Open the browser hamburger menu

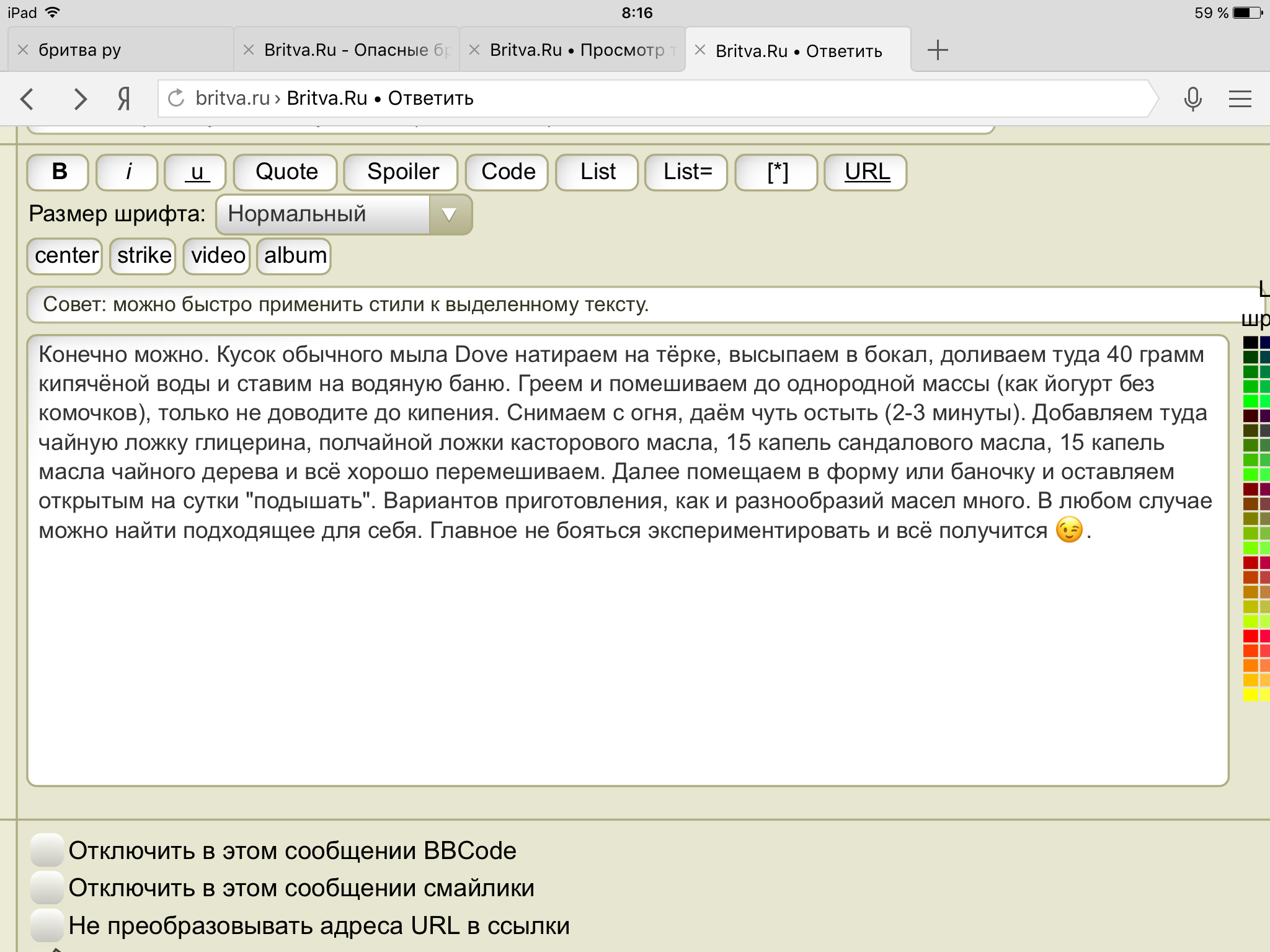pos(1240,99)
